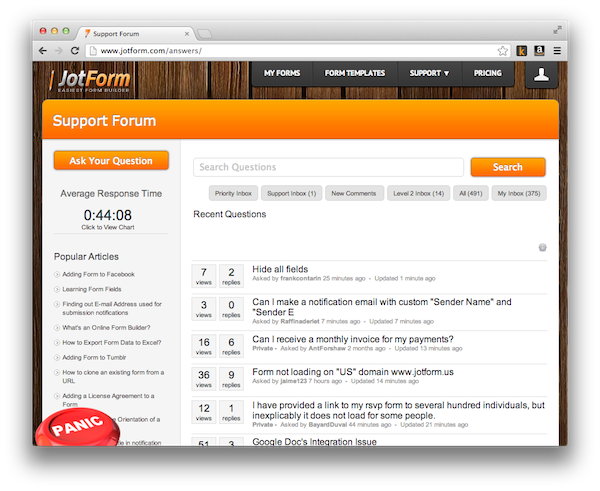This screenshot has width=600, height=491.
Task: Click username BayardDuval
Action: point(328,425)
